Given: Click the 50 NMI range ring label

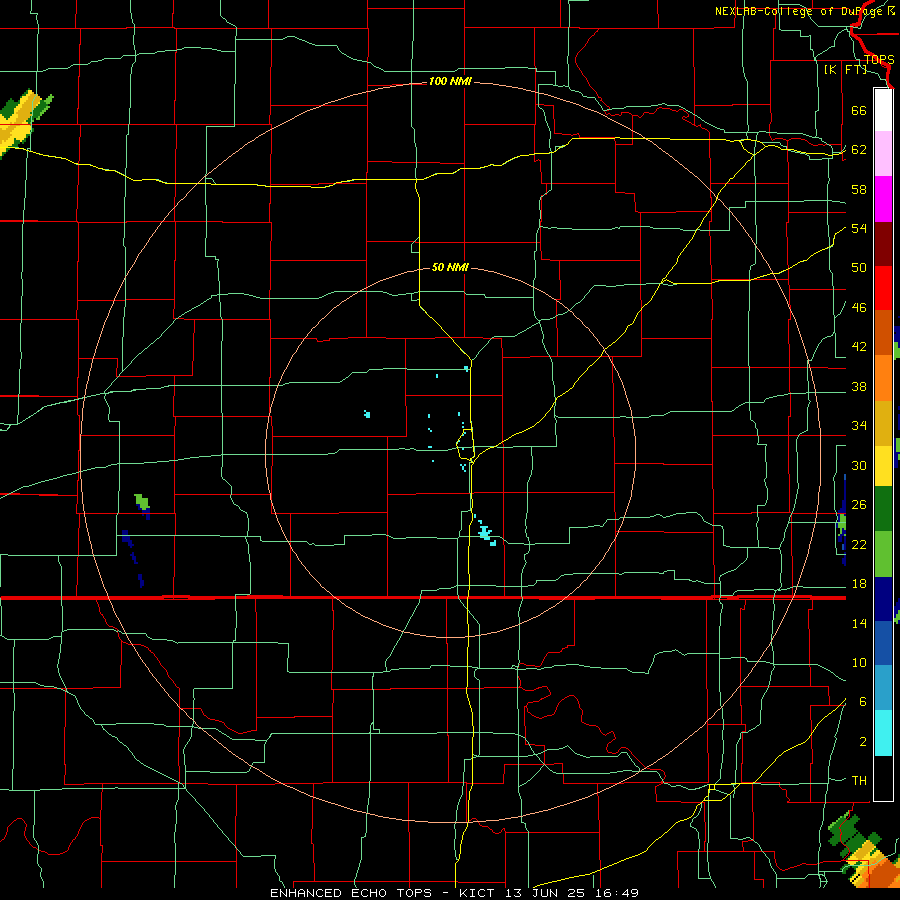Looking at the screenshot, I should coord(450,267).
